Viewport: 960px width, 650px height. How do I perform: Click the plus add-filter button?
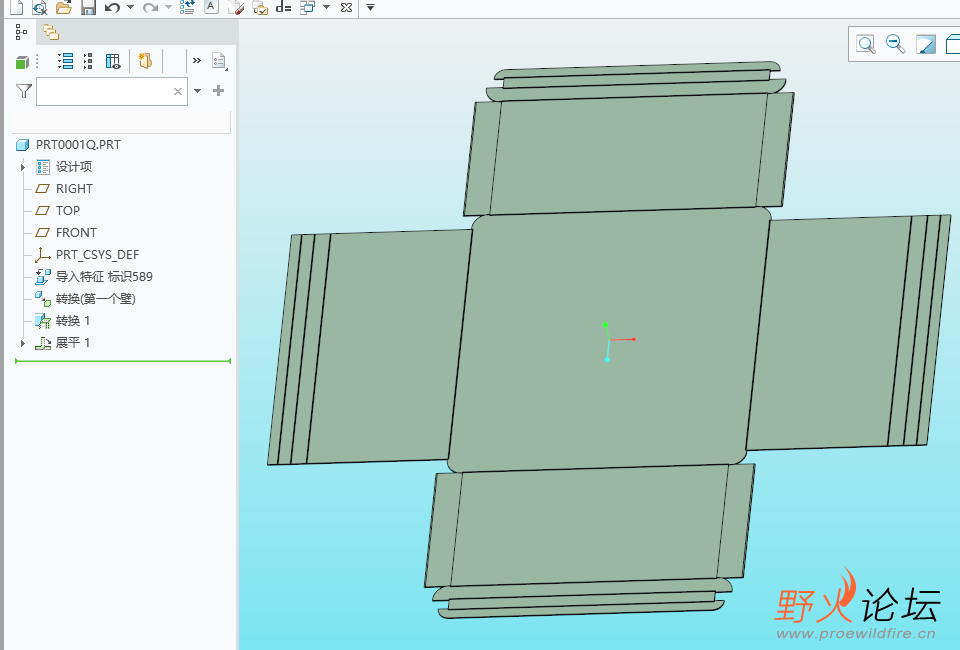click(218, 91)
